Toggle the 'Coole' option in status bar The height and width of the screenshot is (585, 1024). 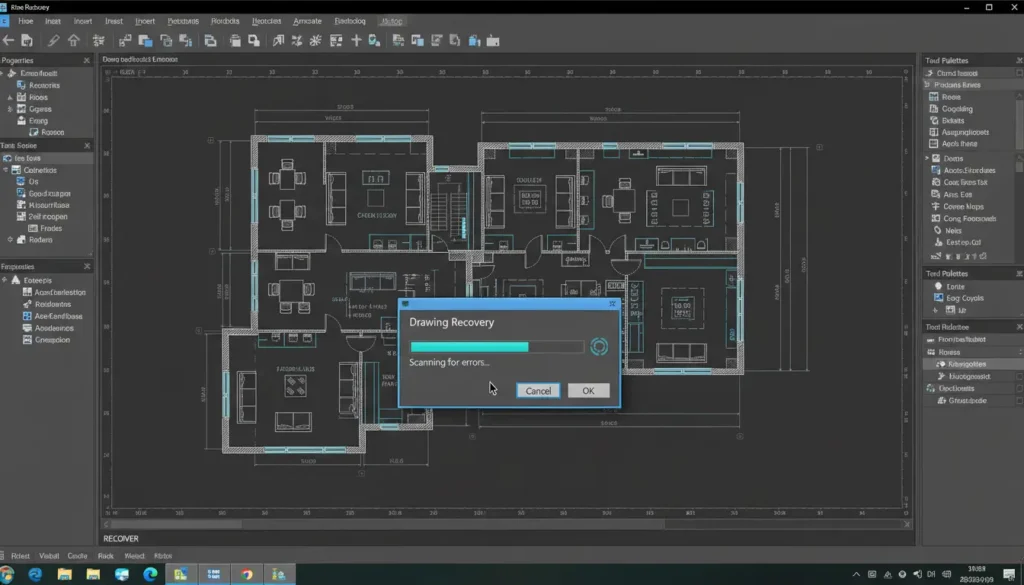coord(76,555)
